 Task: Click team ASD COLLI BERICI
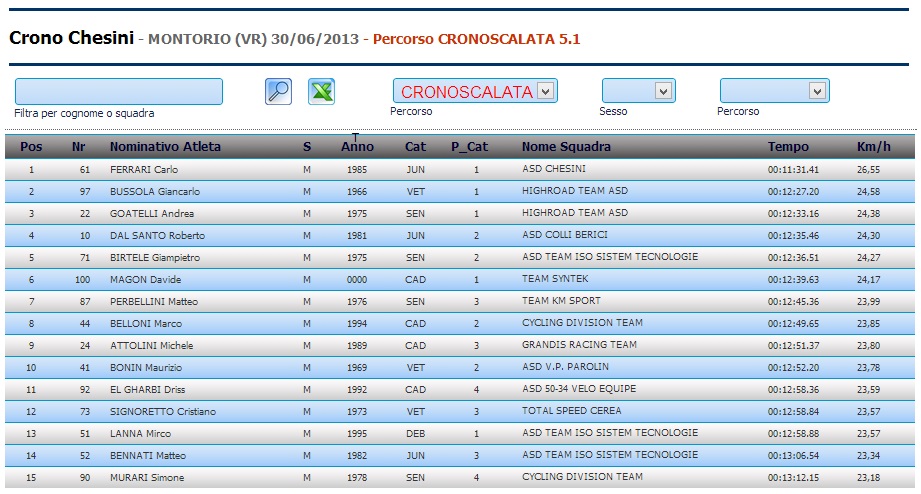565,234
